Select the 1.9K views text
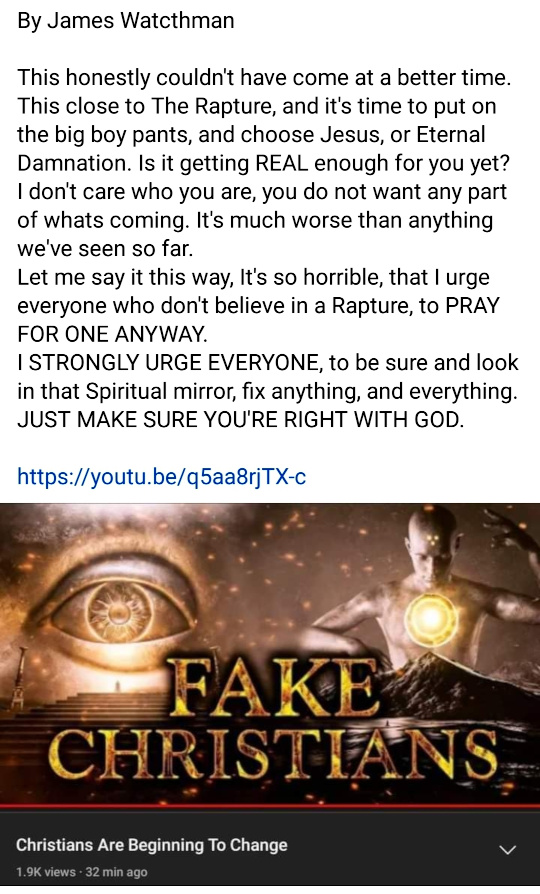Viewport: 540px width, 894px height. click(x=46, y=872)
